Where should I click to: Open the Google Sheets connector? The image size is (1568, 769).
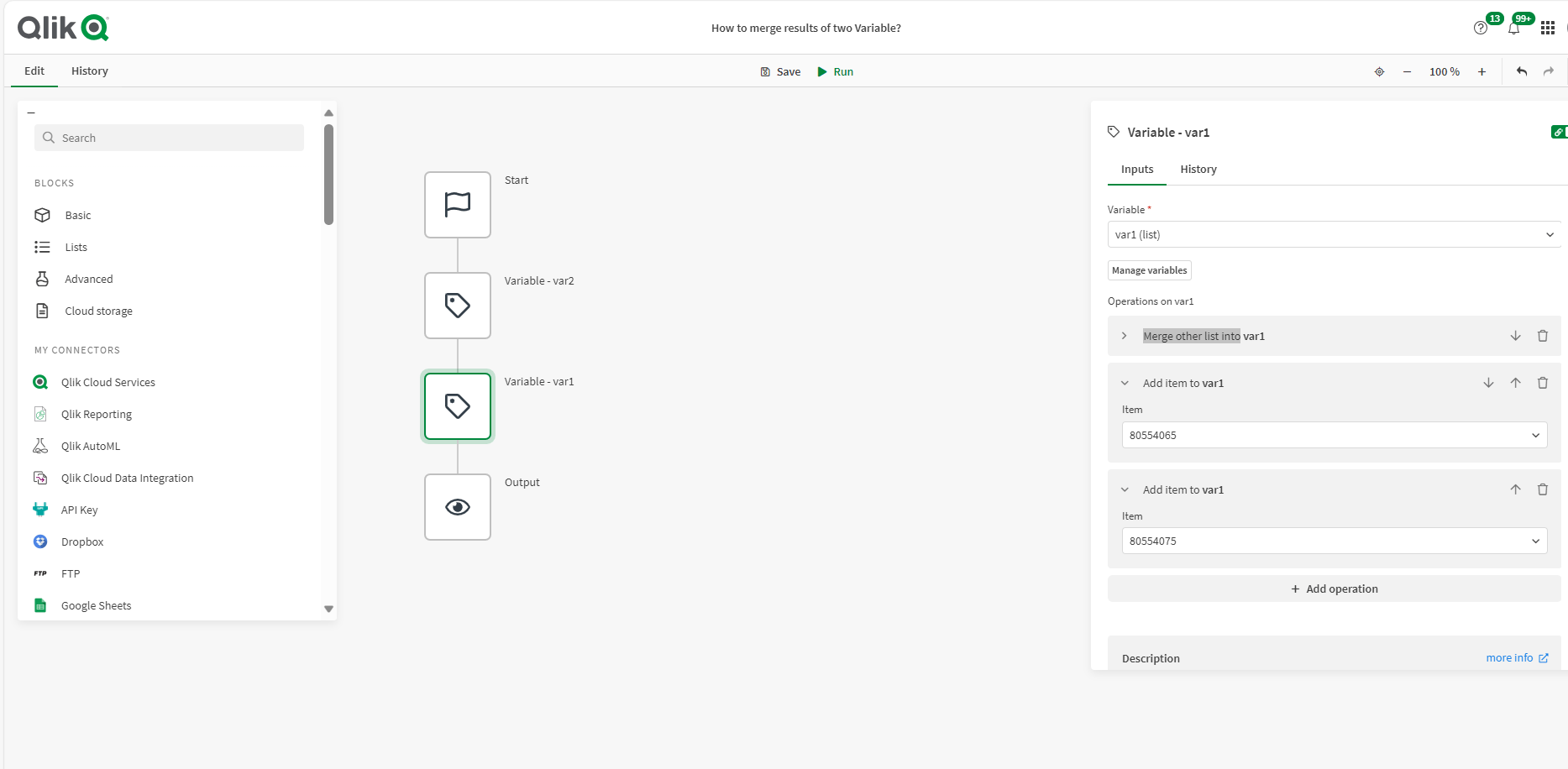click(82, 605)
